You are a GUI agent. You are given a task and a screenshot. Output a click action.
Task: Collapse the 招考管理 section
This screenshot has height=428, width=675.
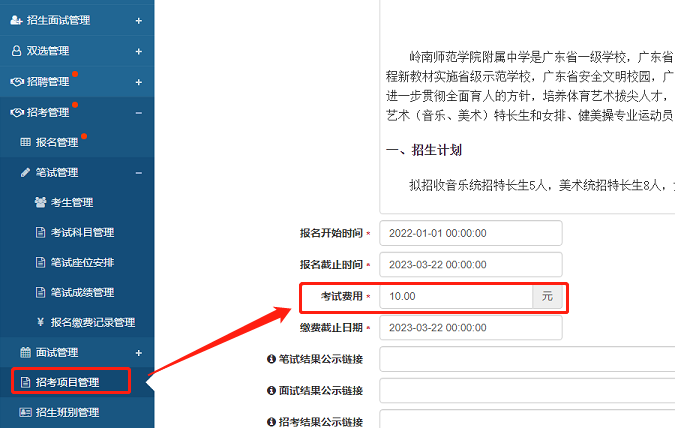tap(138, 112)
